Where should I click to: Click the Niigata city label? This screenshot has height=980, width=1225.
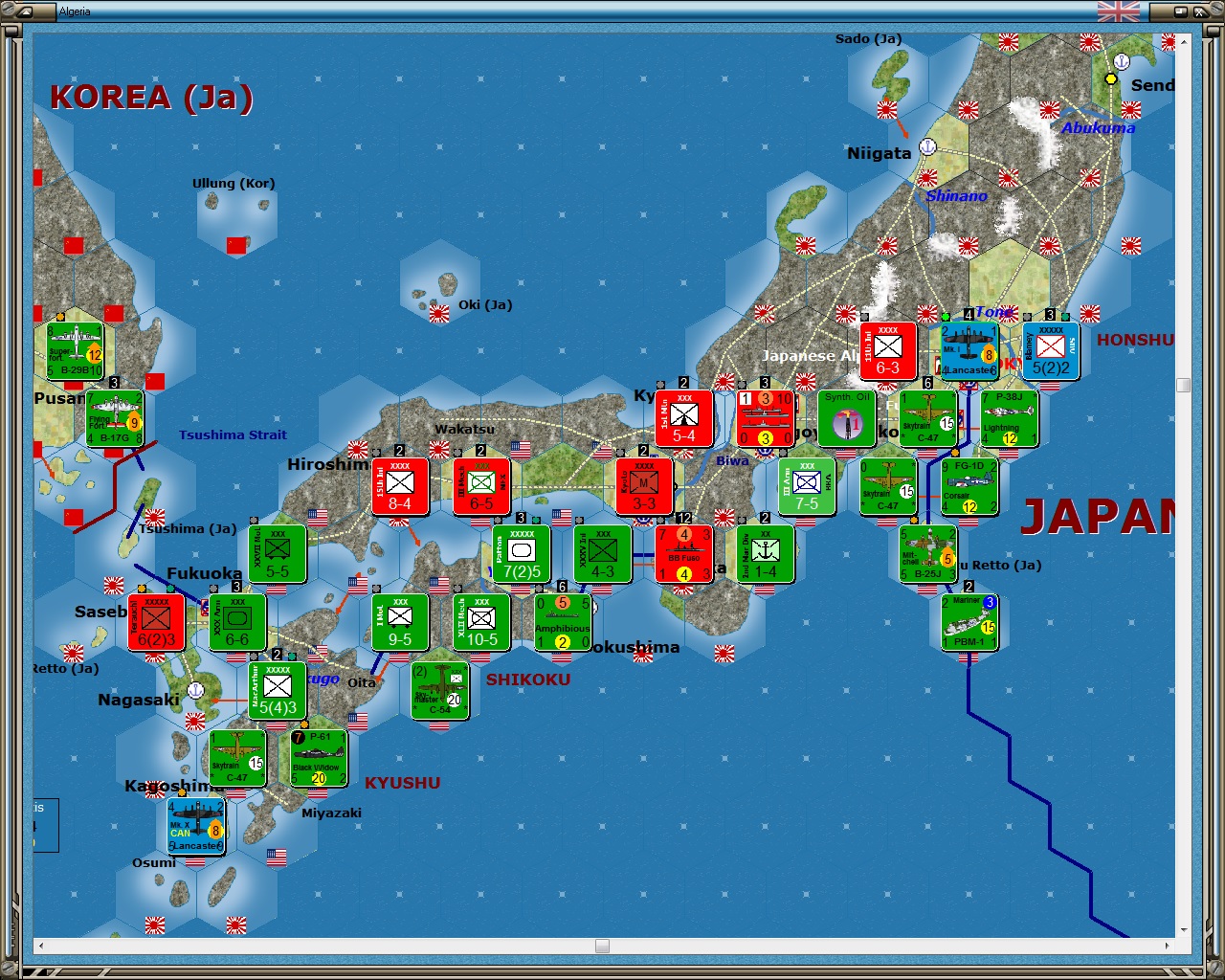pos(879,153)
